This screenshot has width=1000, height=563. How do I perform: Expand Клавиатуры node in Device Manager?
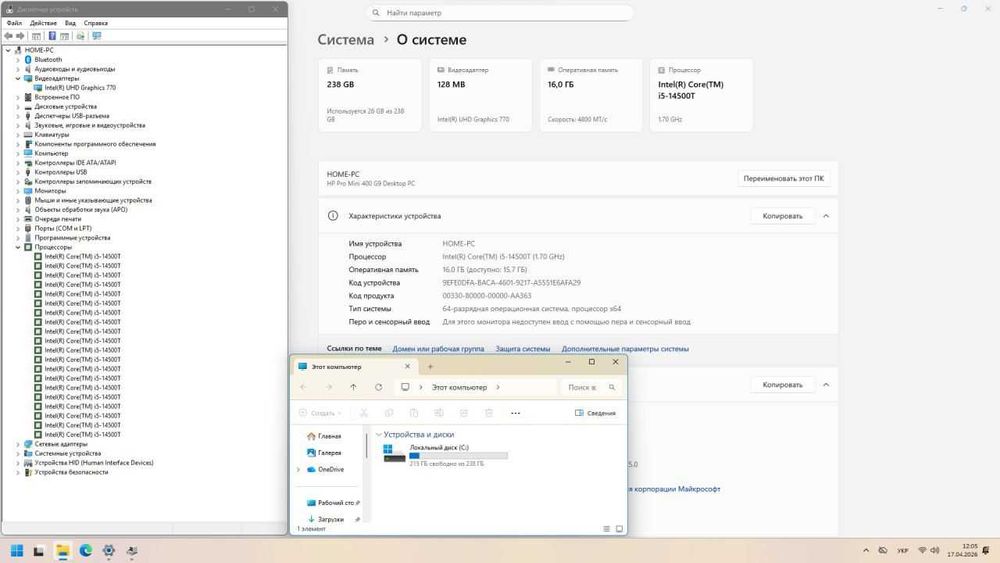[18, 135]
